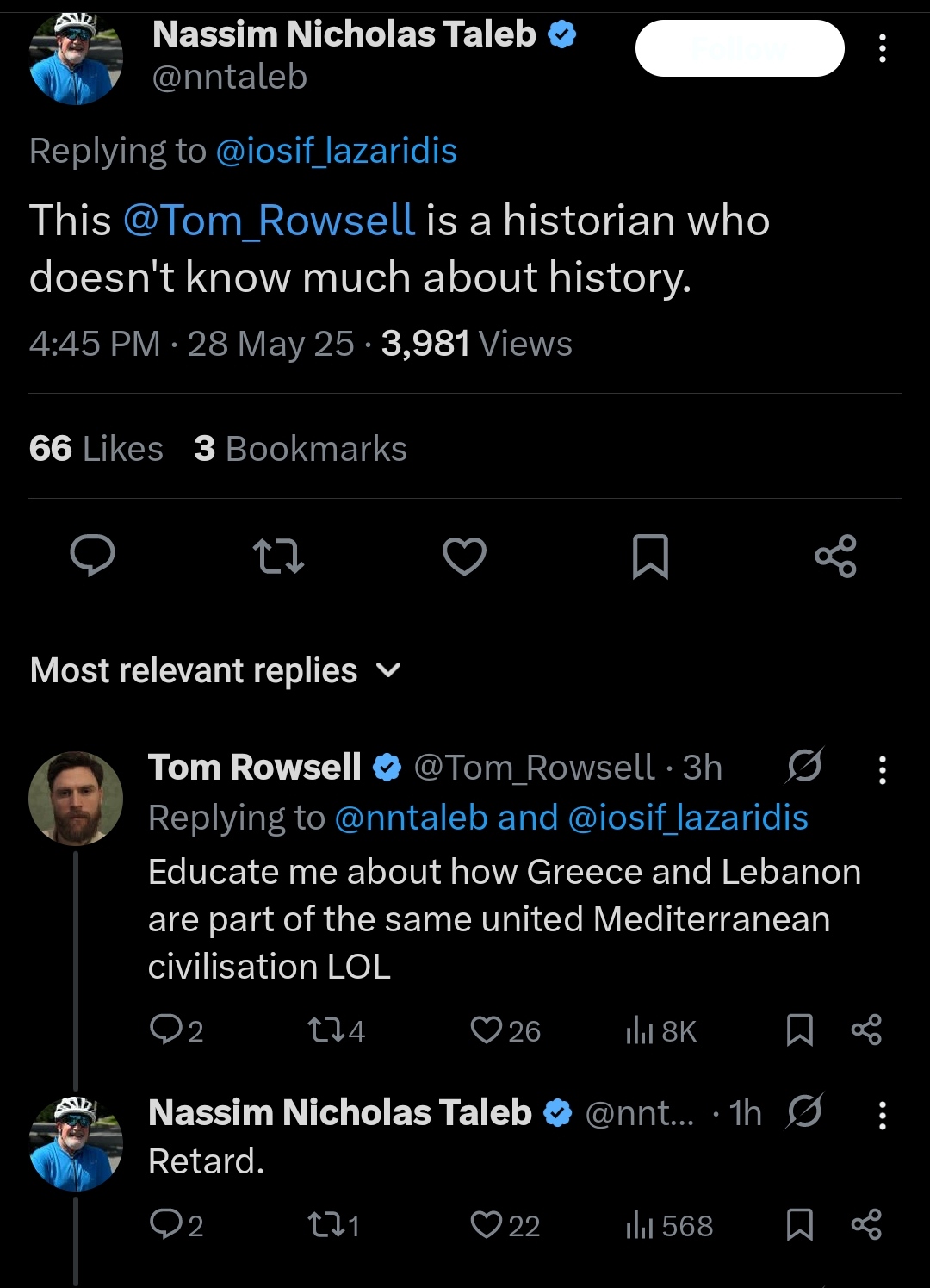Bookmark the main Taleb tweet
The image size is (930, 1288).
click(650, 556)
